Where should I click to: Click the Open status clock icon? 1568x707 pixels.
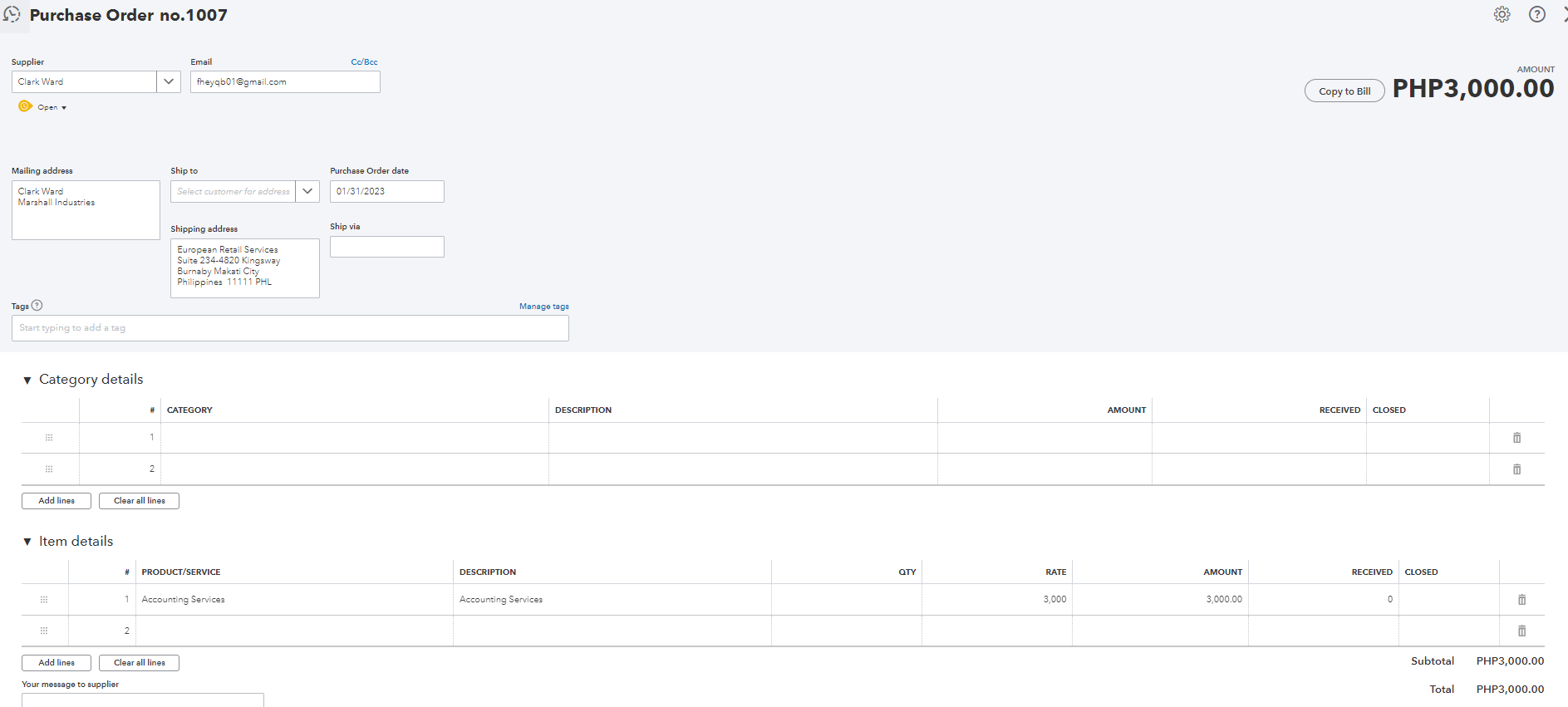(25, 106)
